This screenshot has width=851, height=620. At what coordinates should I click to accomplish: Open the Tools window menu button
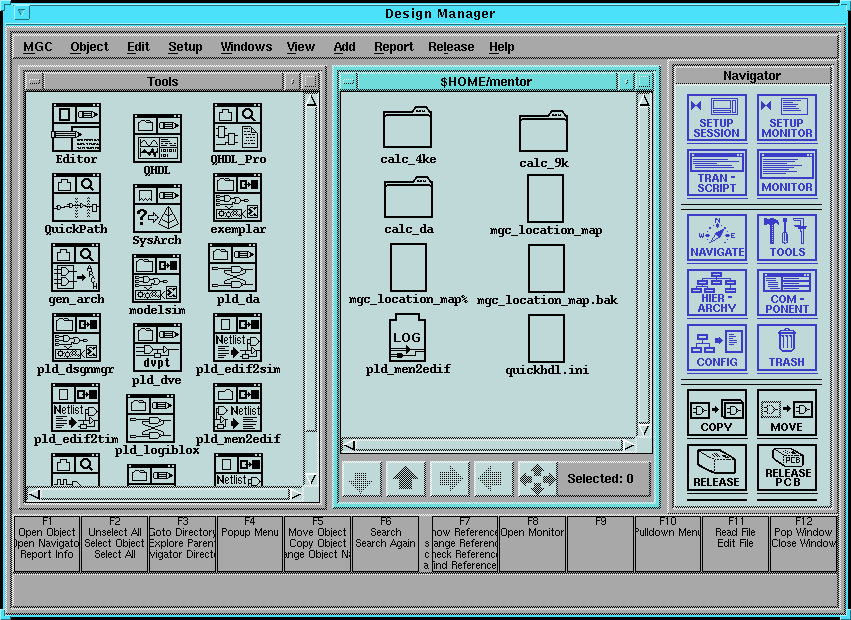click(x=34, y=81)
